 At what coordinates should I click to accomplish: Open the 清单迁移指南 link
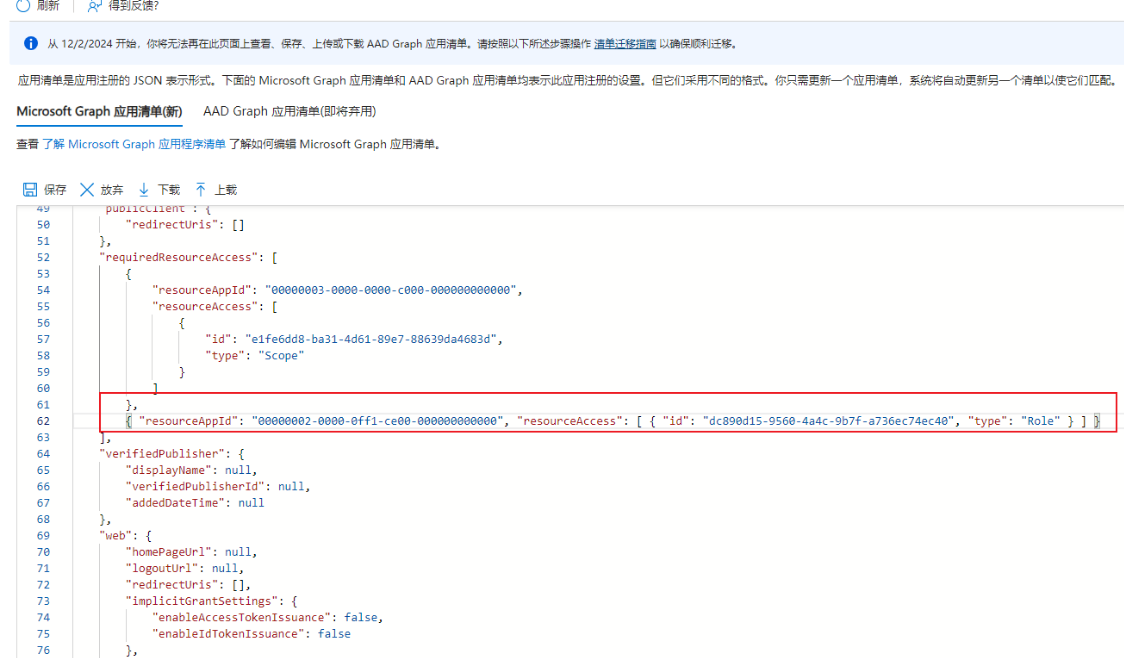(x=625, y=44)
